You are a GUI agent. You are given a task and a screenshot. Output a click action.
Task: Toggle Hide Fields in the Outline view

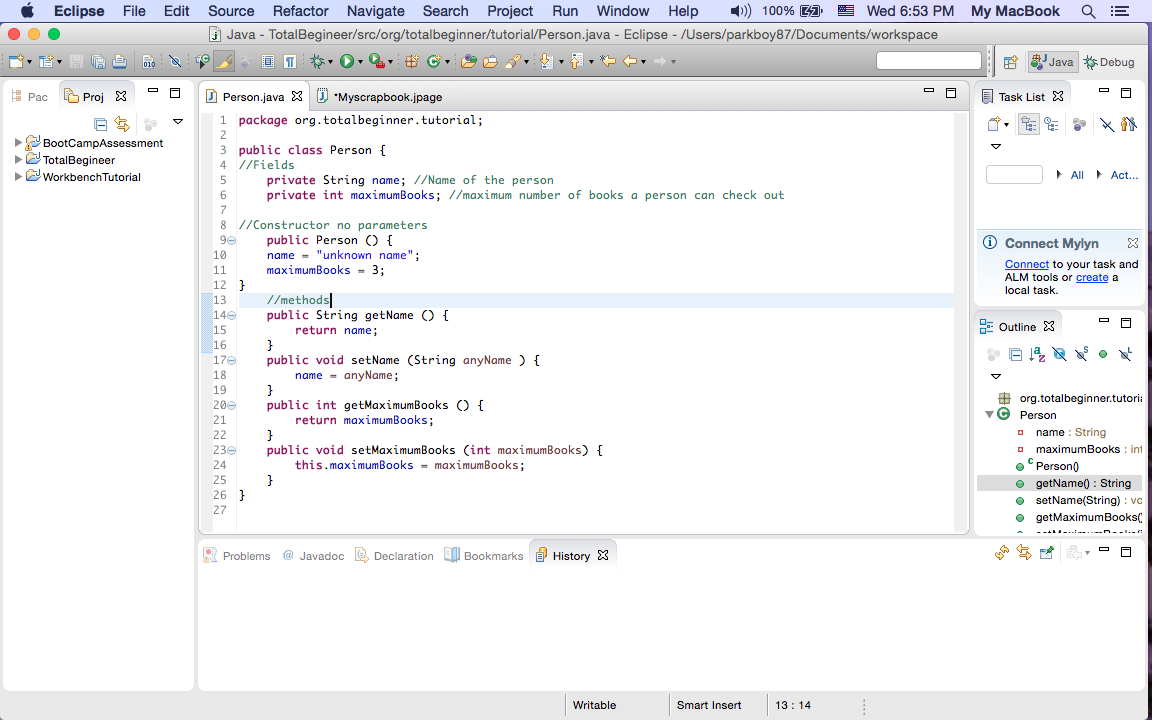tap(1059, 355)
